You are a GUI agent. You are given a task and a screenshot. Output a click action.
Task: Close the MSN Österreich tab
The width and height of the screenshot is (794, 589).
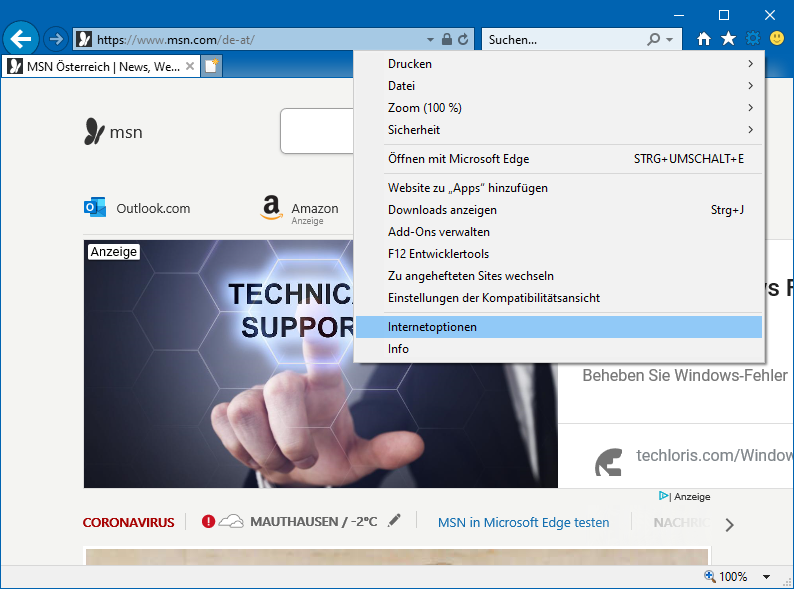(190, 66)
